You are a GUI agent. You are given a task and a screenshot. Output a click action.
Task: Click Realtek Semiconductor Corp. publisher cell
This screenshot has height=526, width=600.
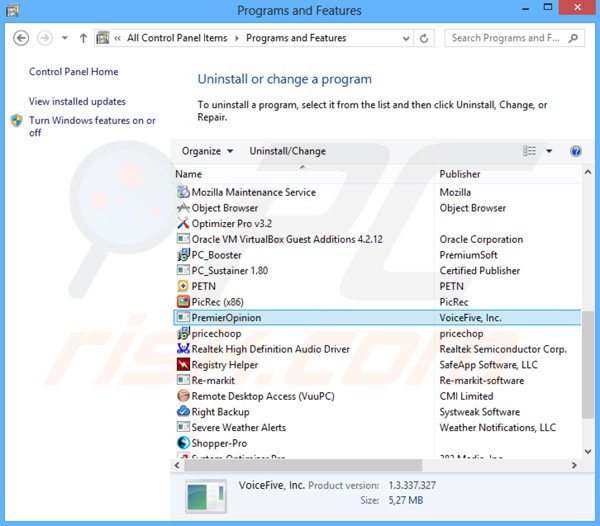(503, 349)
